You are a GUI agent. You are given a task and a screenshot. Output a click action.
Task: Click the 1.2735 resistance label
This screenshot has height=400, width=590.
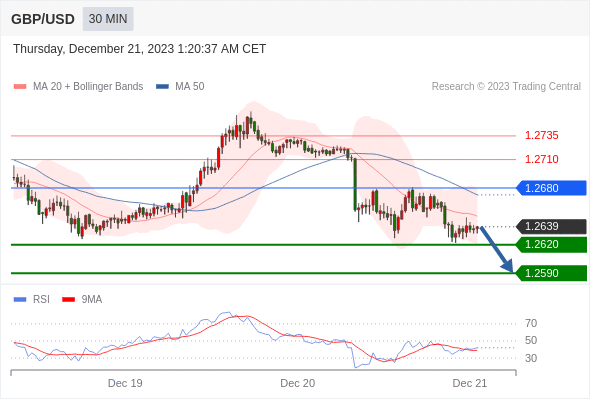[541, 135]
